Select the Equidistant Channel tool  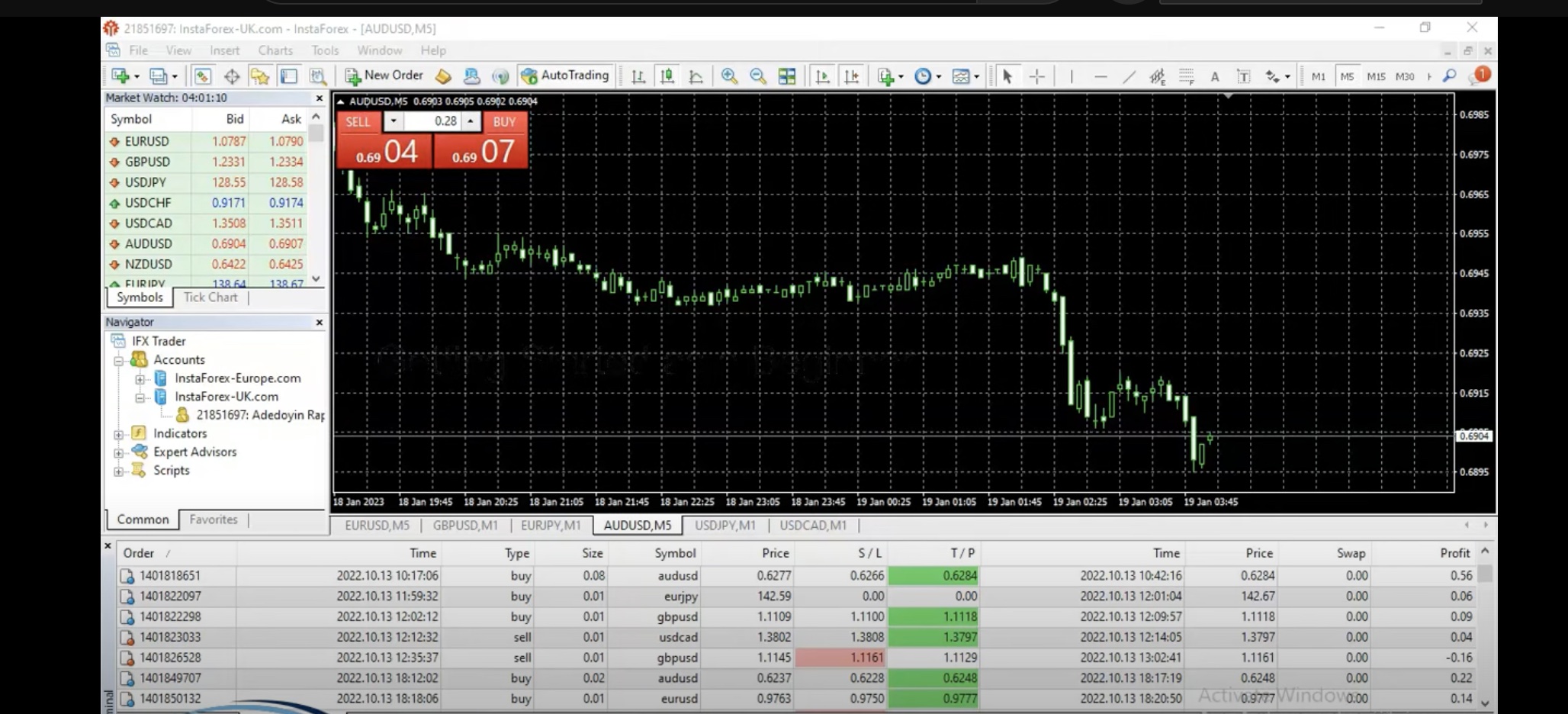click(x=1158, y=76)
